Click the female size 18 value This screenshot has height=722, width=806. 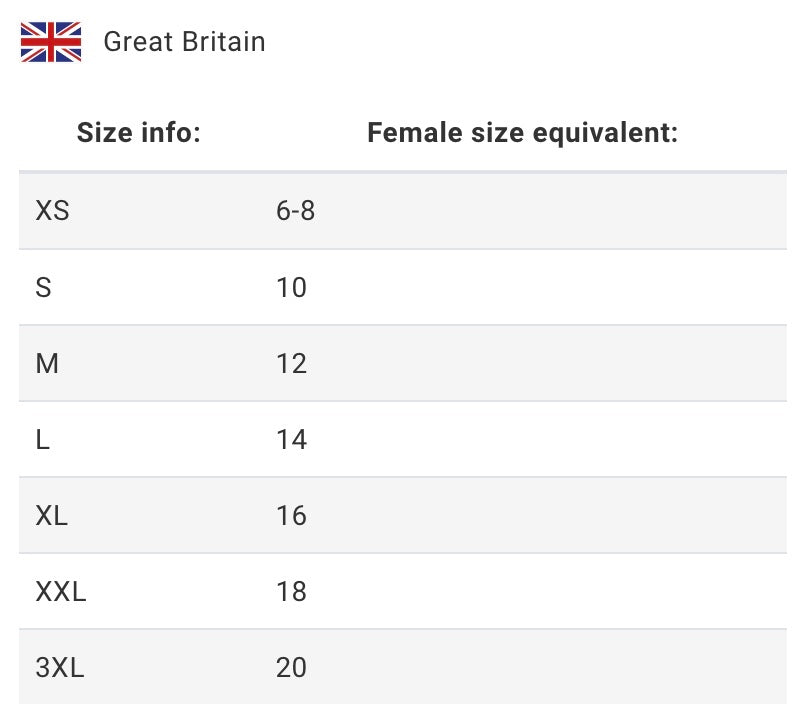click(291, 591)
